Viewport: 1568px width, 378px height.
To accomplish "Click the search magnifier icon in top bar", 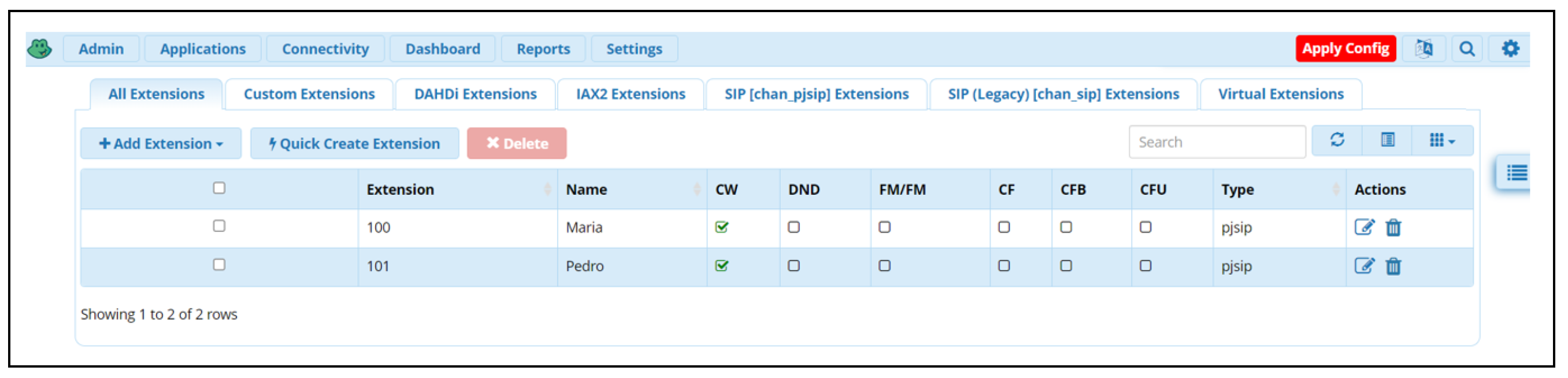I will pos(1467,49).
